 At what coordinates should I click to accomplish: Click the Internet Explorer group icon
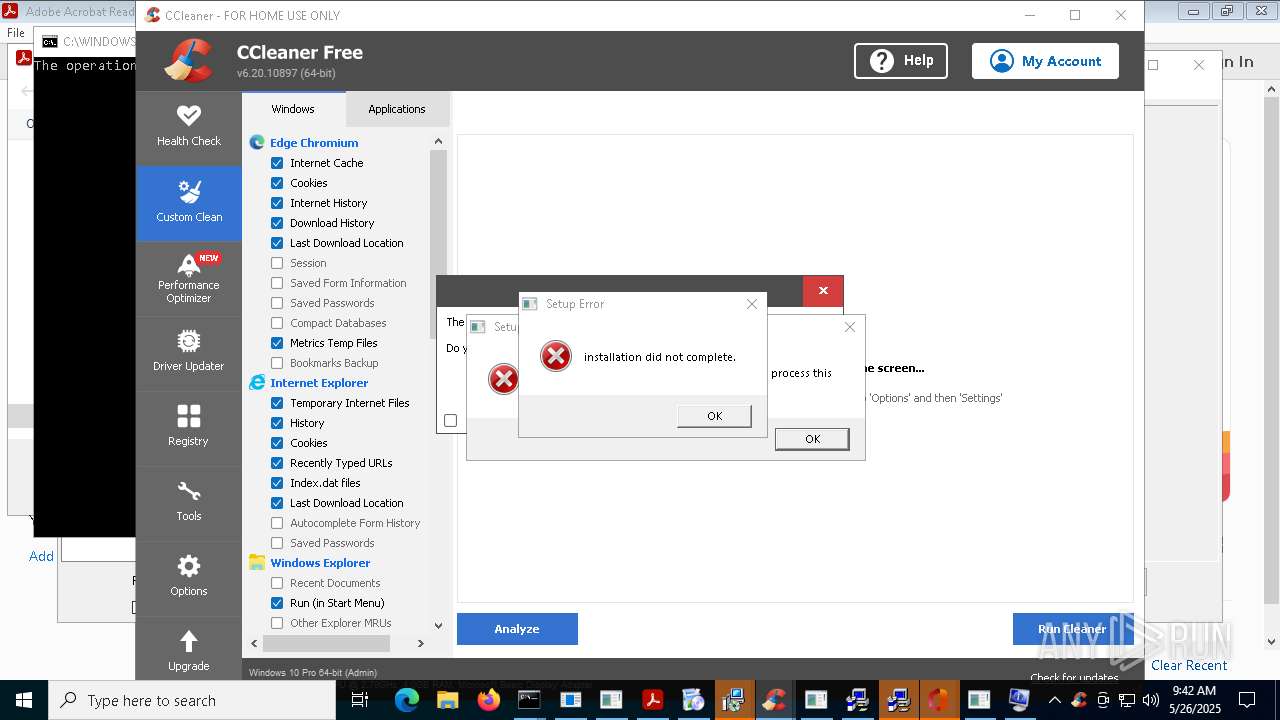[257, 383]
